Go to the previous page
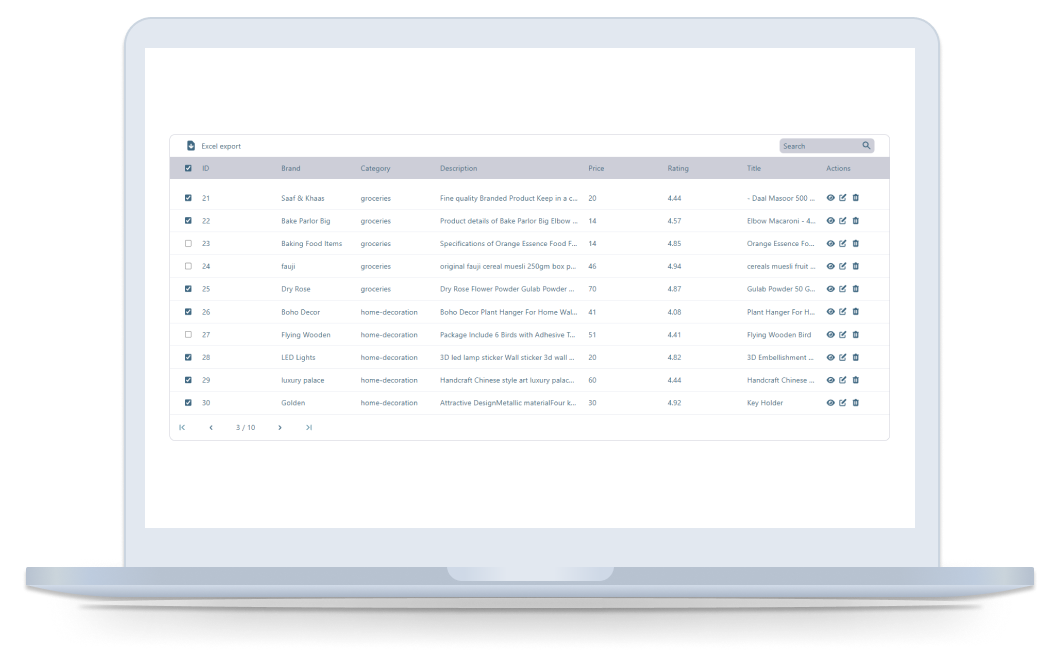 pos(211,427)
